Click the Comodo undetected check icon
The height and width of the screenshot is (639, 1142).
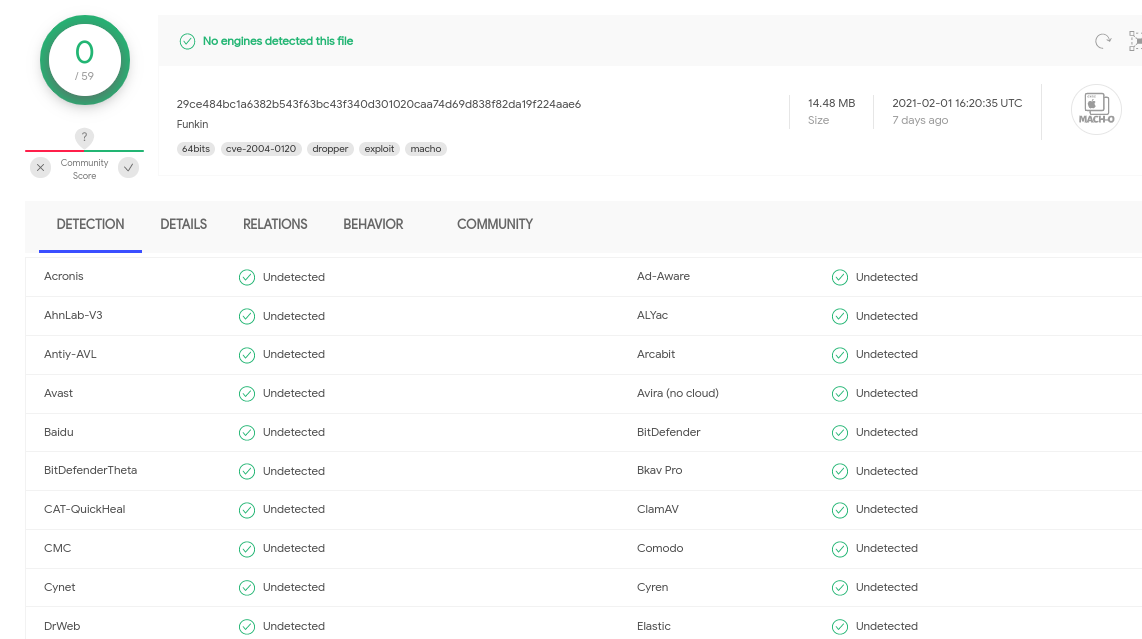click(840, 549)
